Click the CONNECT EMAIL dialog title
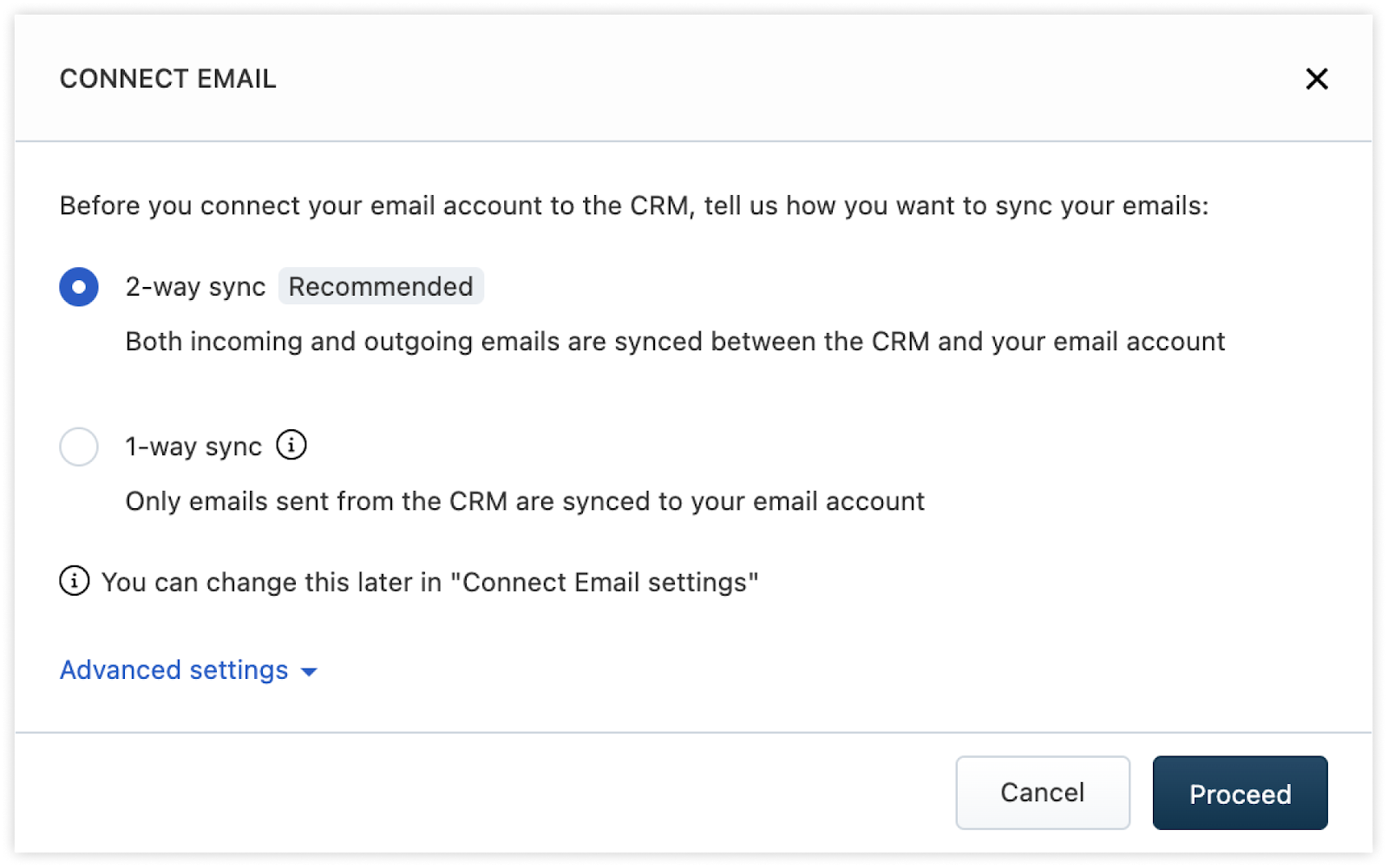The width and height of the screenshot is (1388, 868). click(168, 79)
